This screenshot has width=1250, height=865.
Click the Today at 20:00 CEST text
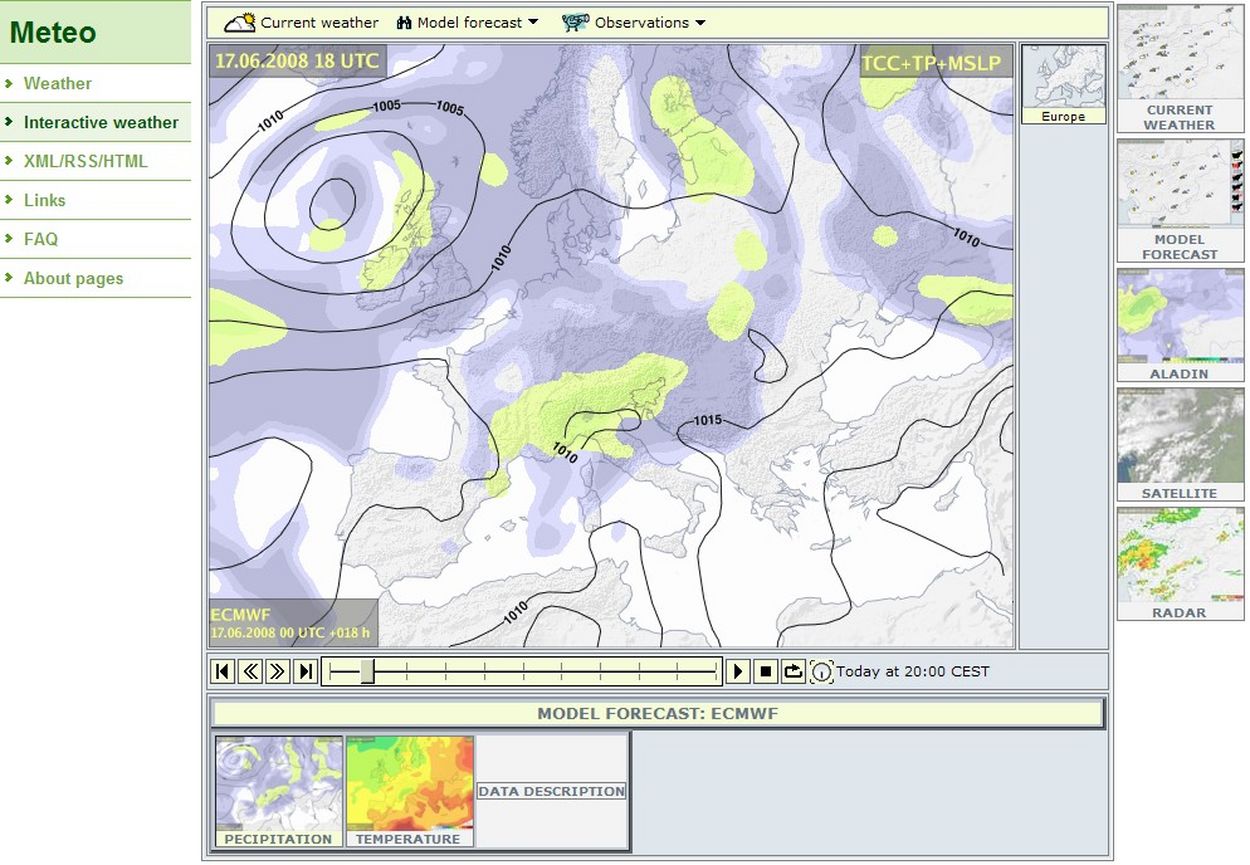coord(912,672)
